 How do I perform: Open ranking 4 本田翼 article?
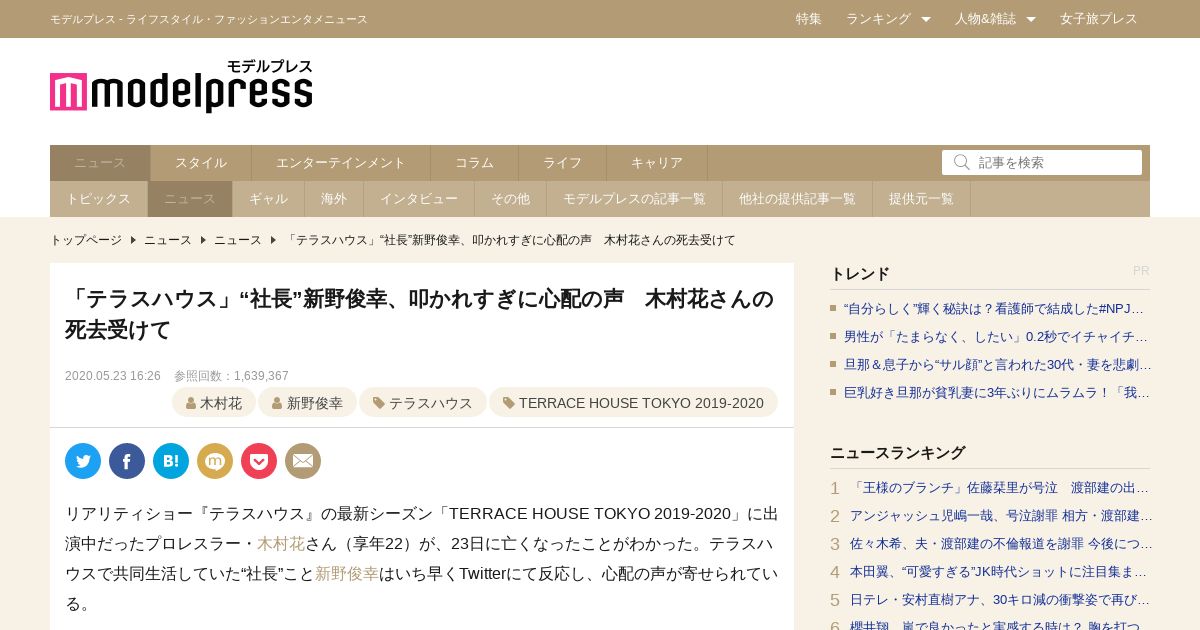1000,572
